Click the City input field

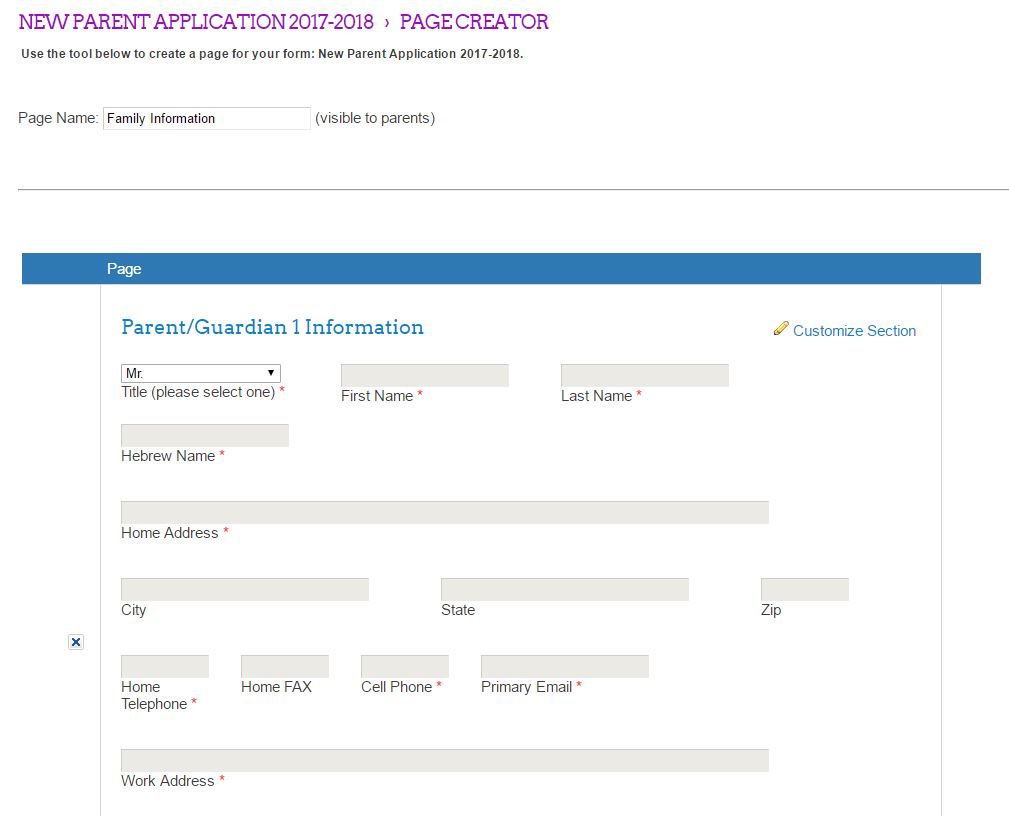(244, 590)
